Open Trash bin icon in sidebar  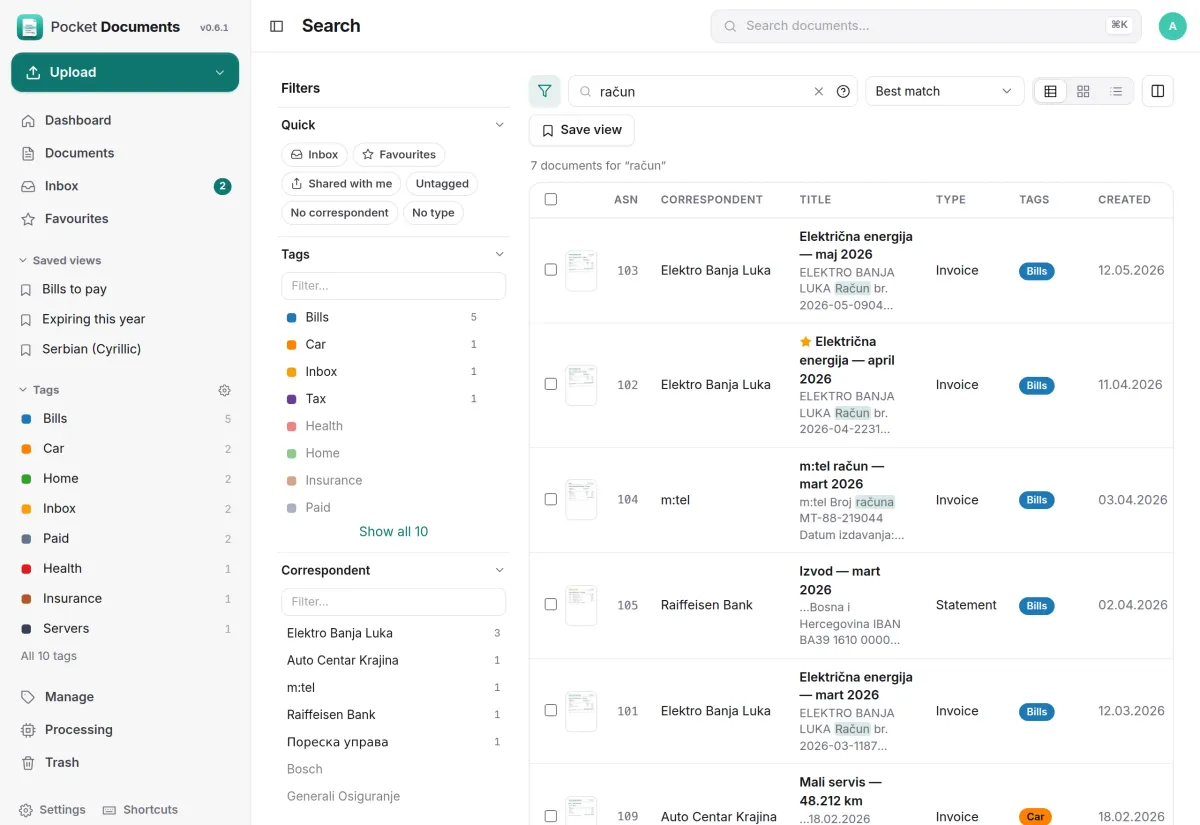coord(28,763)
